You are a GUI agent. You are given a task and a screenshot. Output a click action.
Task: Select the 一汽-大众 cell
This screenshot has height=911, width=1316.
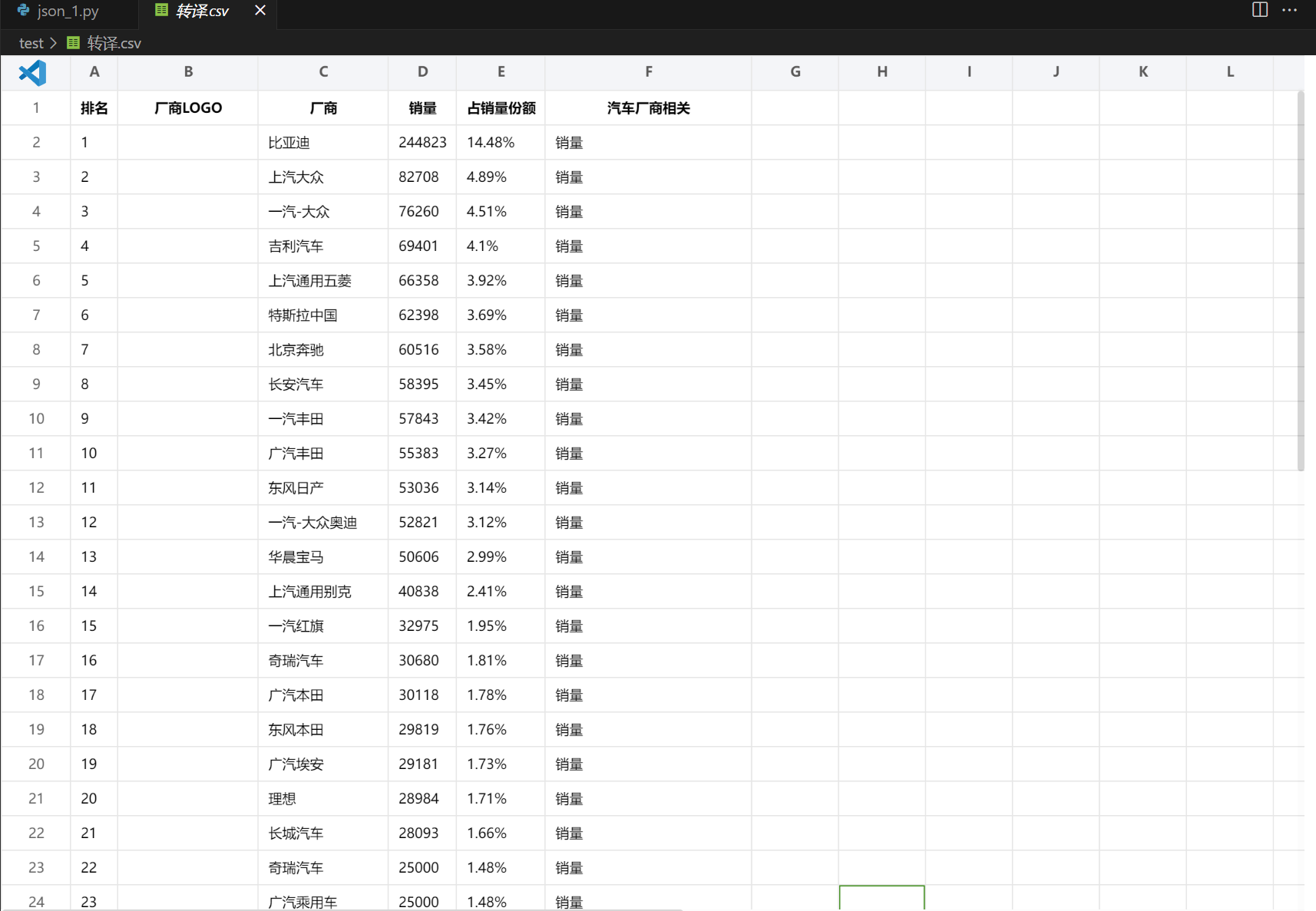323,212
